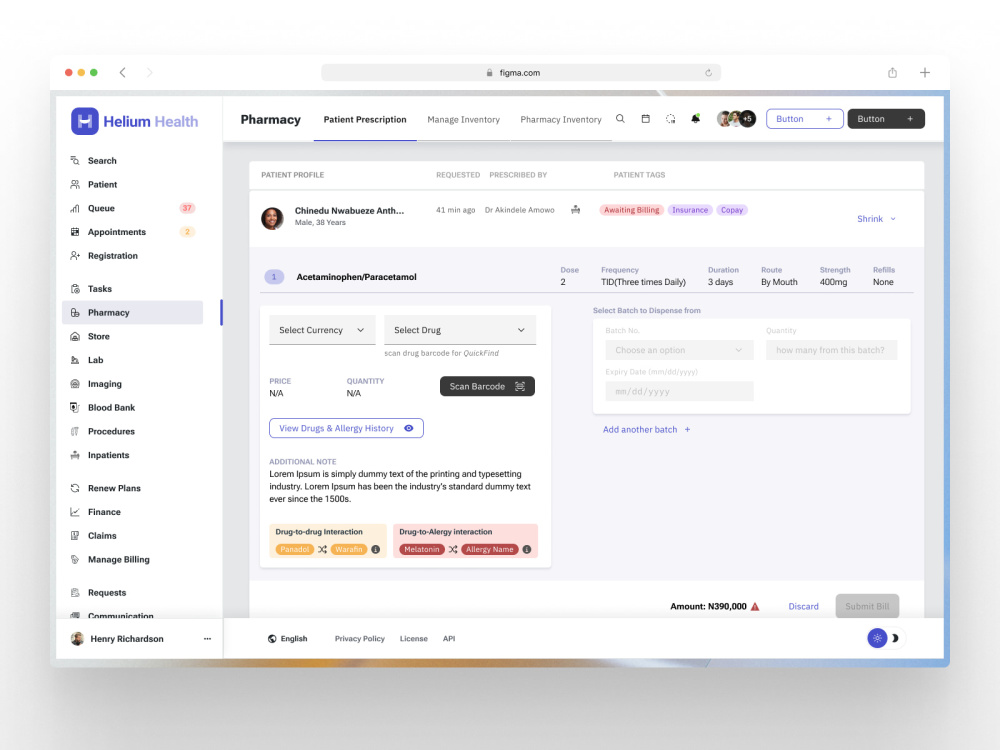This screenshot has height=750, width=1000.
Task: Collapse the prescription with Shrink
Action: [x=876, y=219]
